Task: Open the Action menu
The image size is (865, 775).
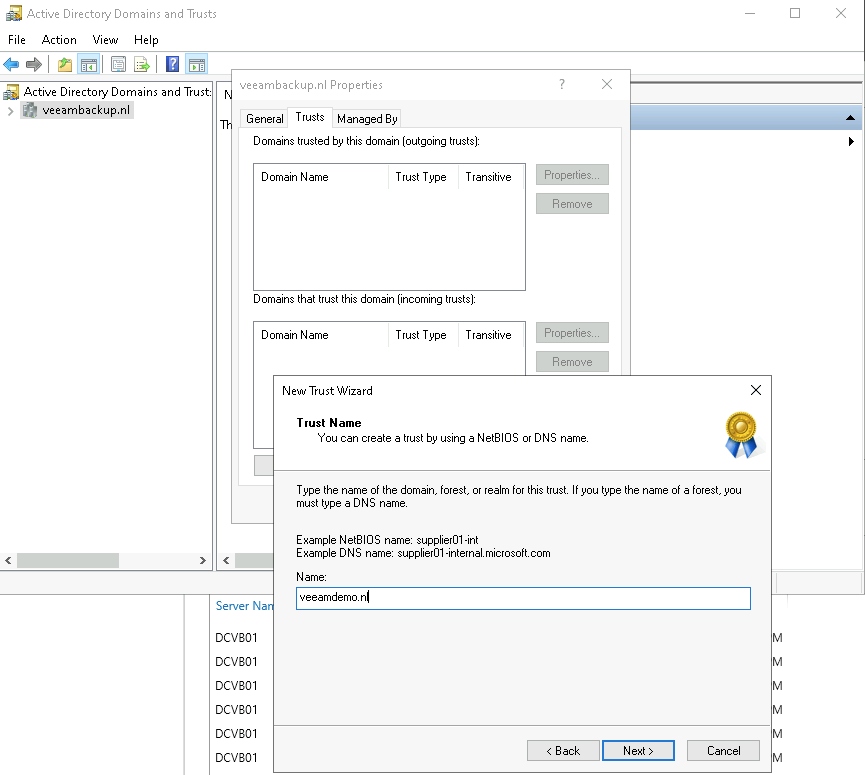Action: 59,40
